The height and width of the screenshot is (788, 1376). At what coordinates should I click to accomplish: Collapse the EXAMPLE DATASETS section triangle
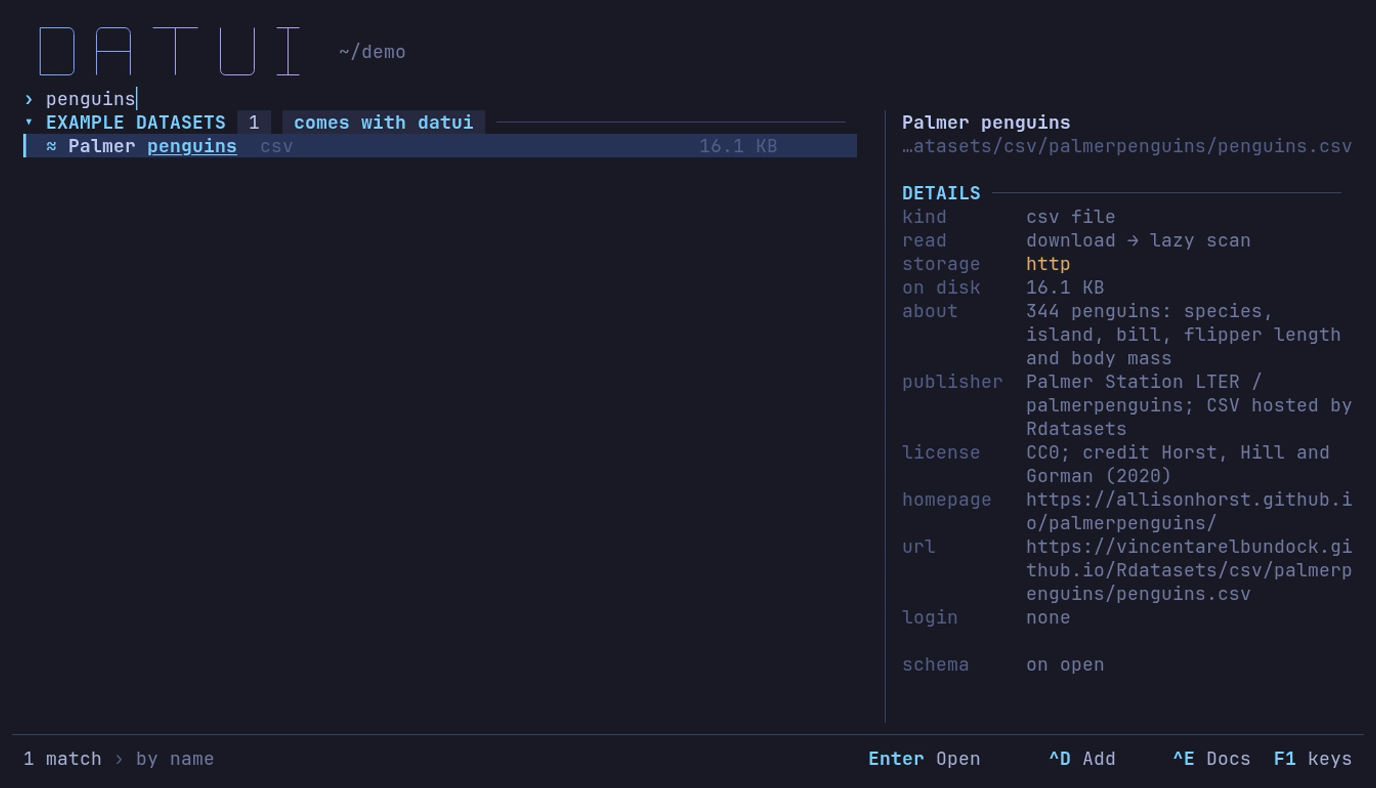(29, 122)
